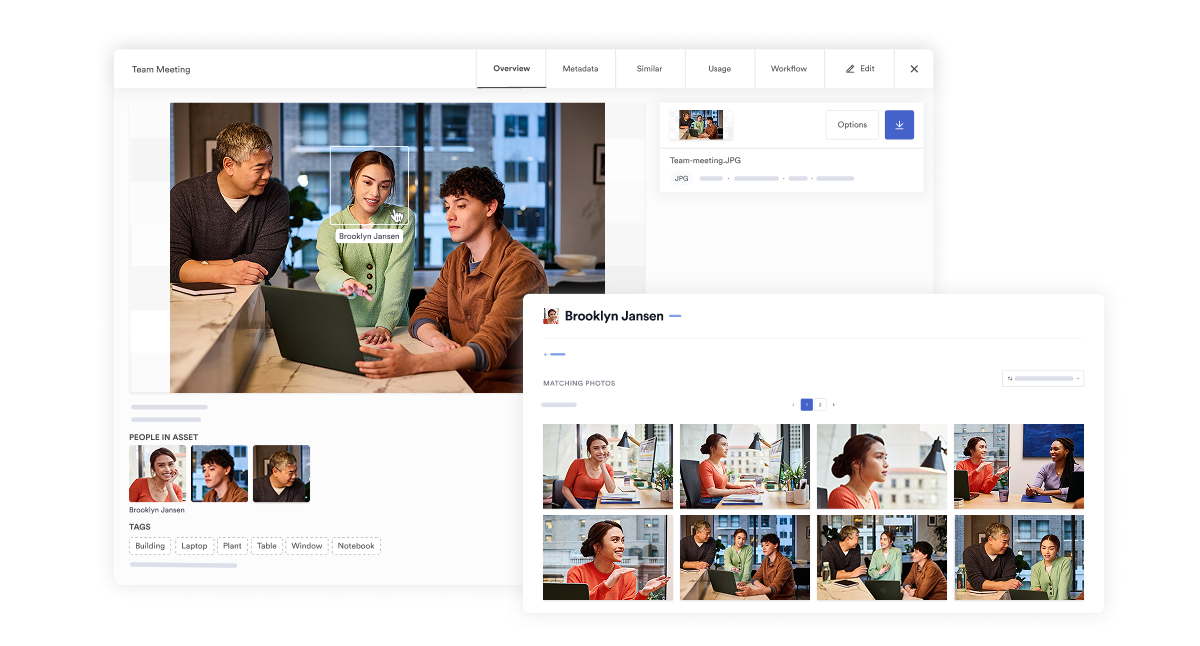Viewport: 1200px width, 646px height.
Task: Select the Usage tab
Action: (719, 69)
